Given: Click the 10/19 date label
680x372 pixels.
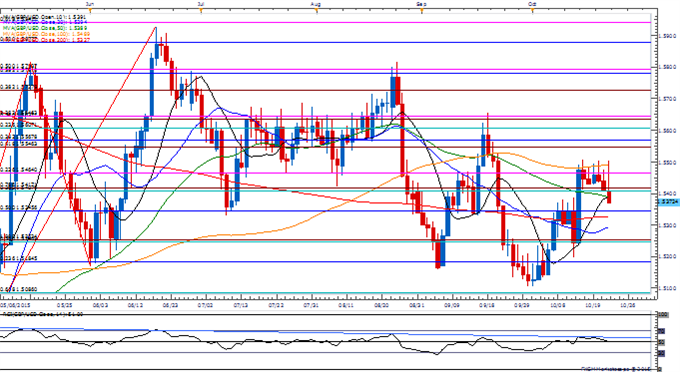Looking at the screenshot, I should tap(593, 305).
